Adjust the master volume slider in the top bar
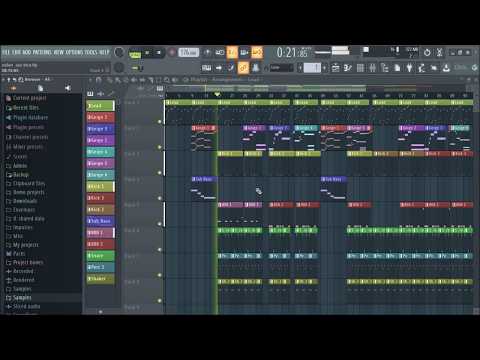 click(323, 52)
